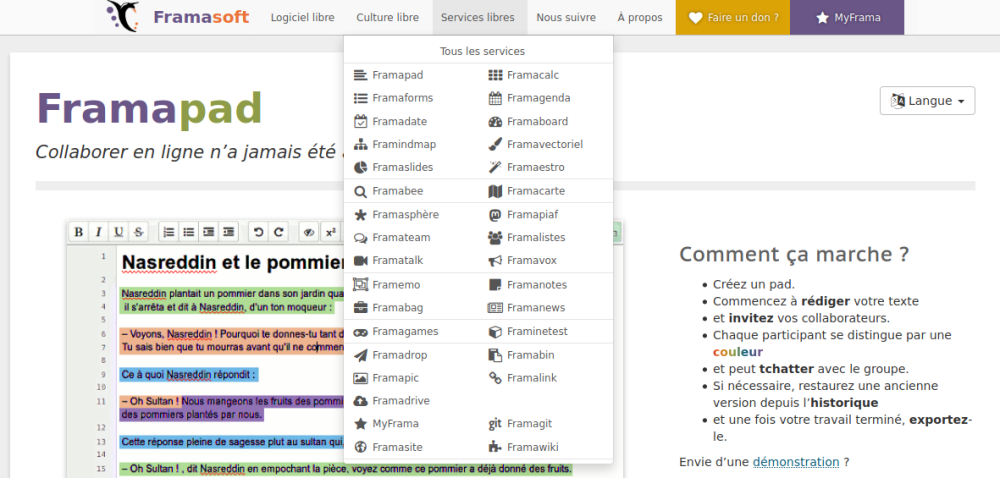Click redo arrow in pad preview
1000x478 pixels.
pos(279,232)
